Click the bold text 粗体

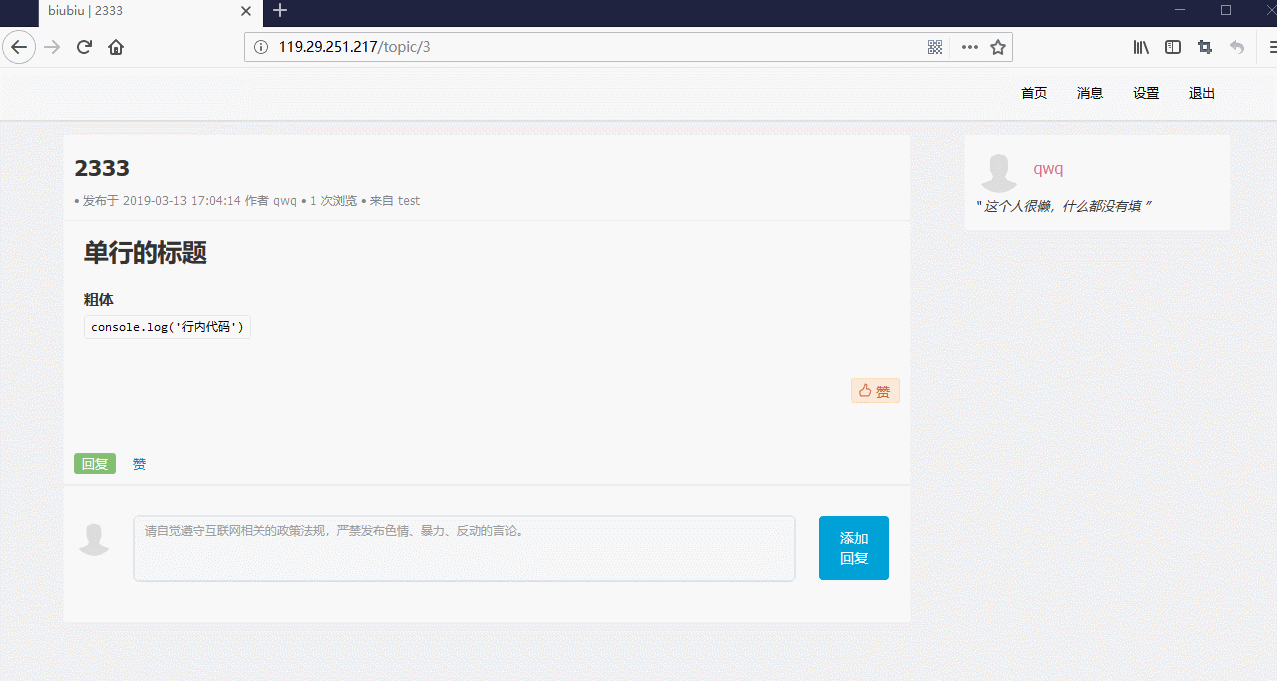(99, 300)
